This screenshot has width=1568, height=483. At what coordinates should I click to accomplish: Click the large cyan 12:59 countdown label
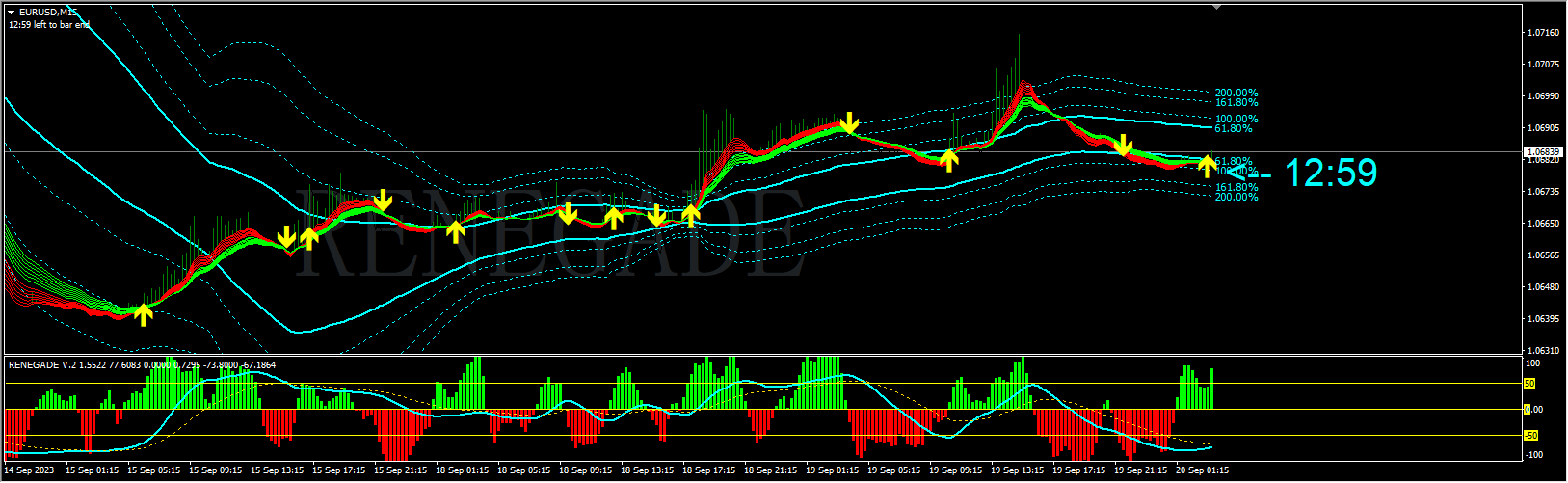pos(1331,174)
